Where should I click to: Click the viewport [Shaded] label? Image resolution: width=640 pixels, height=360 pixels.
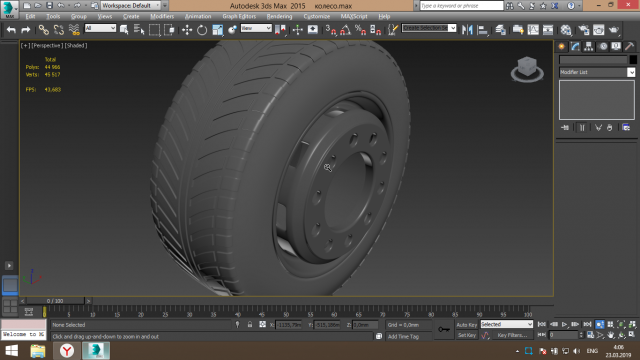[76, 46]
